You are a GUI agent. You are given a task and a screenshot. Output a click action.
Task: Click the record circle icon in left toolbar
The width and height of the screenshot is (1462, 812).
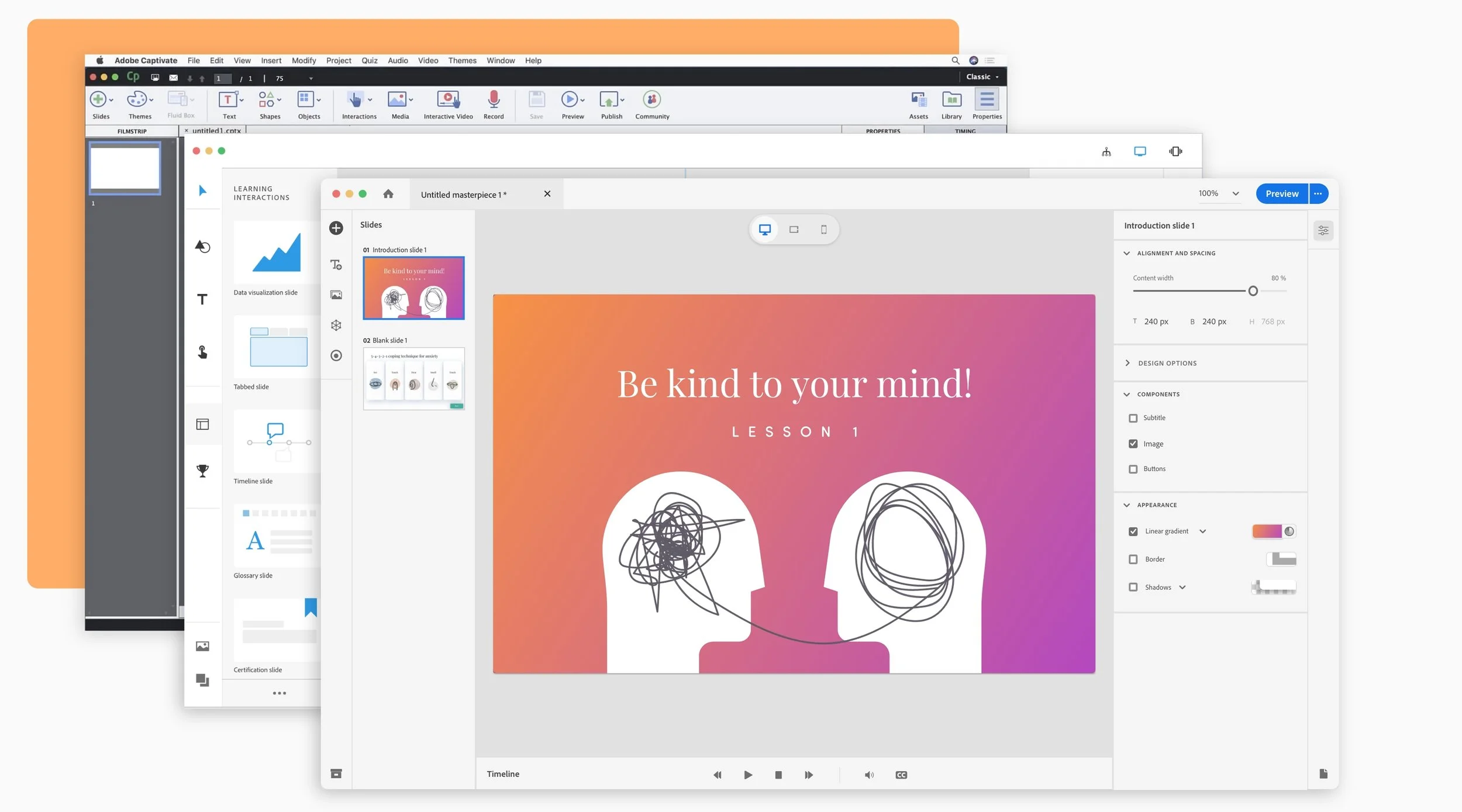pyautogui.click(x=336, y=355)
